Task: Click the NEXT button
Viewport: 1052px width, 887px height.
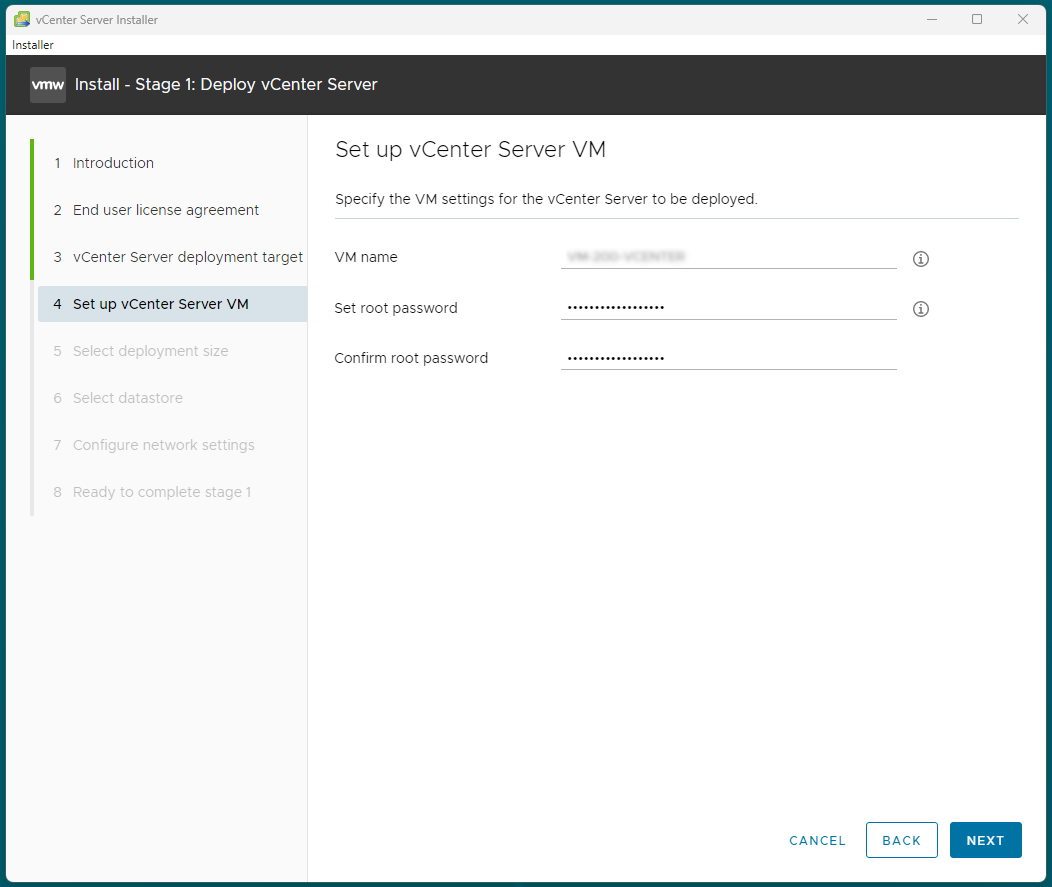Action: [986, 840]
